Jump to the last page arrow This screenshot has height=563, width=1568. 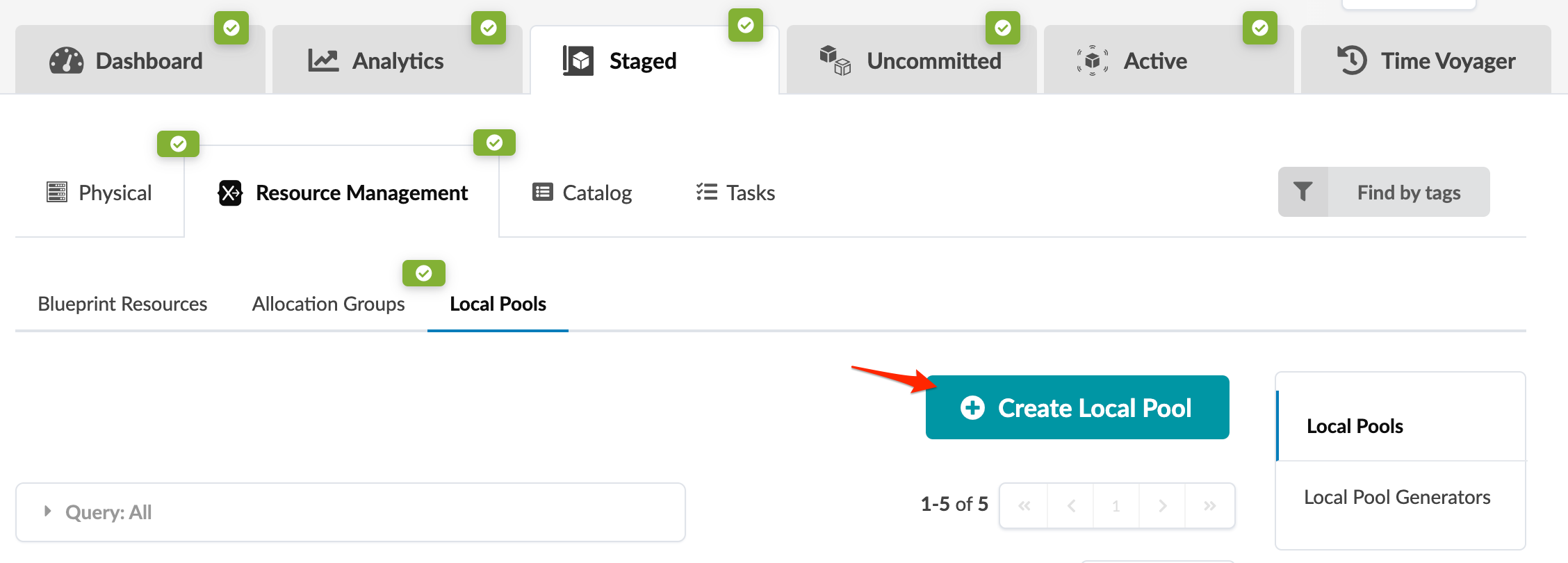[x=1209, y=506]
